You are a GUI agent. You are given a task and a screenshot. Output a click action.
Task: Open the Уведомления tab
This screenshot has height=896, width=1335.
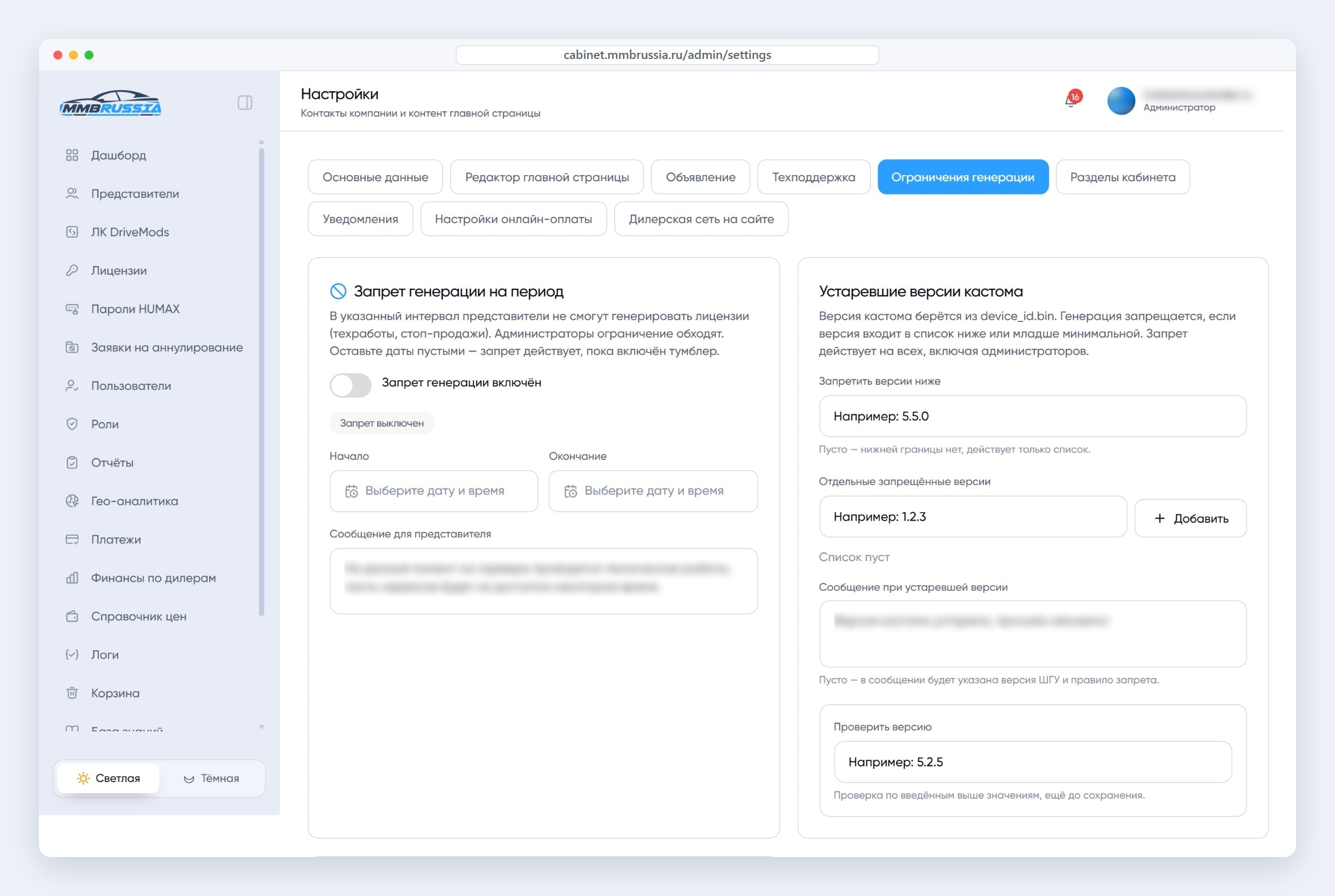360,219
